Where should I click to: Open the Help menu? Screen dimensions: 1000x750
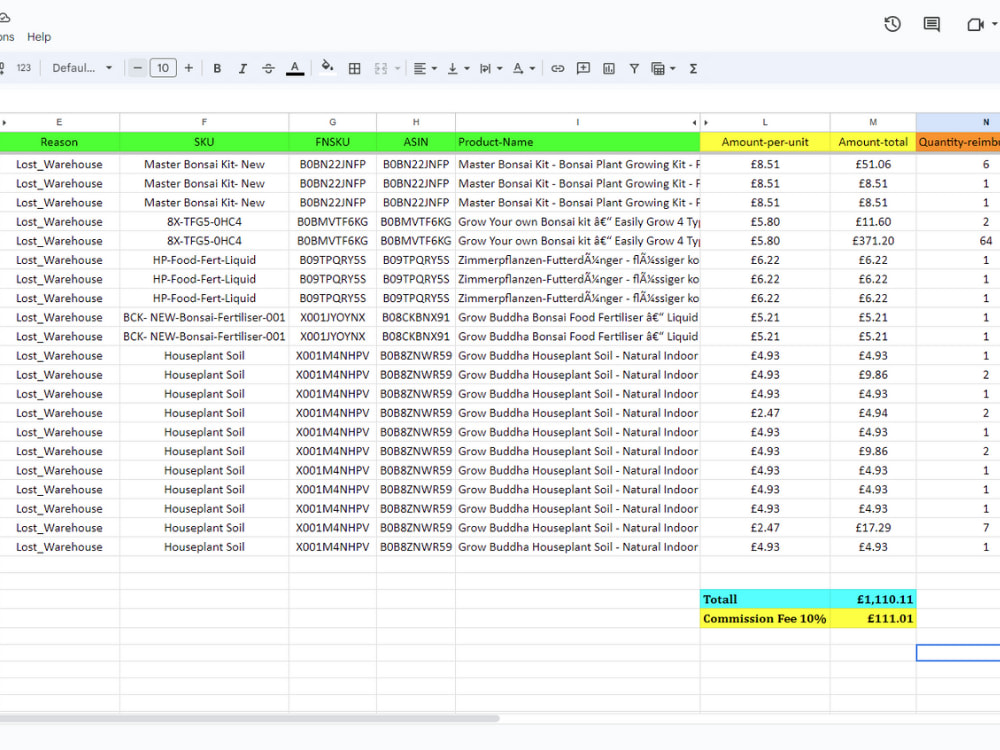tap(39, 37)
